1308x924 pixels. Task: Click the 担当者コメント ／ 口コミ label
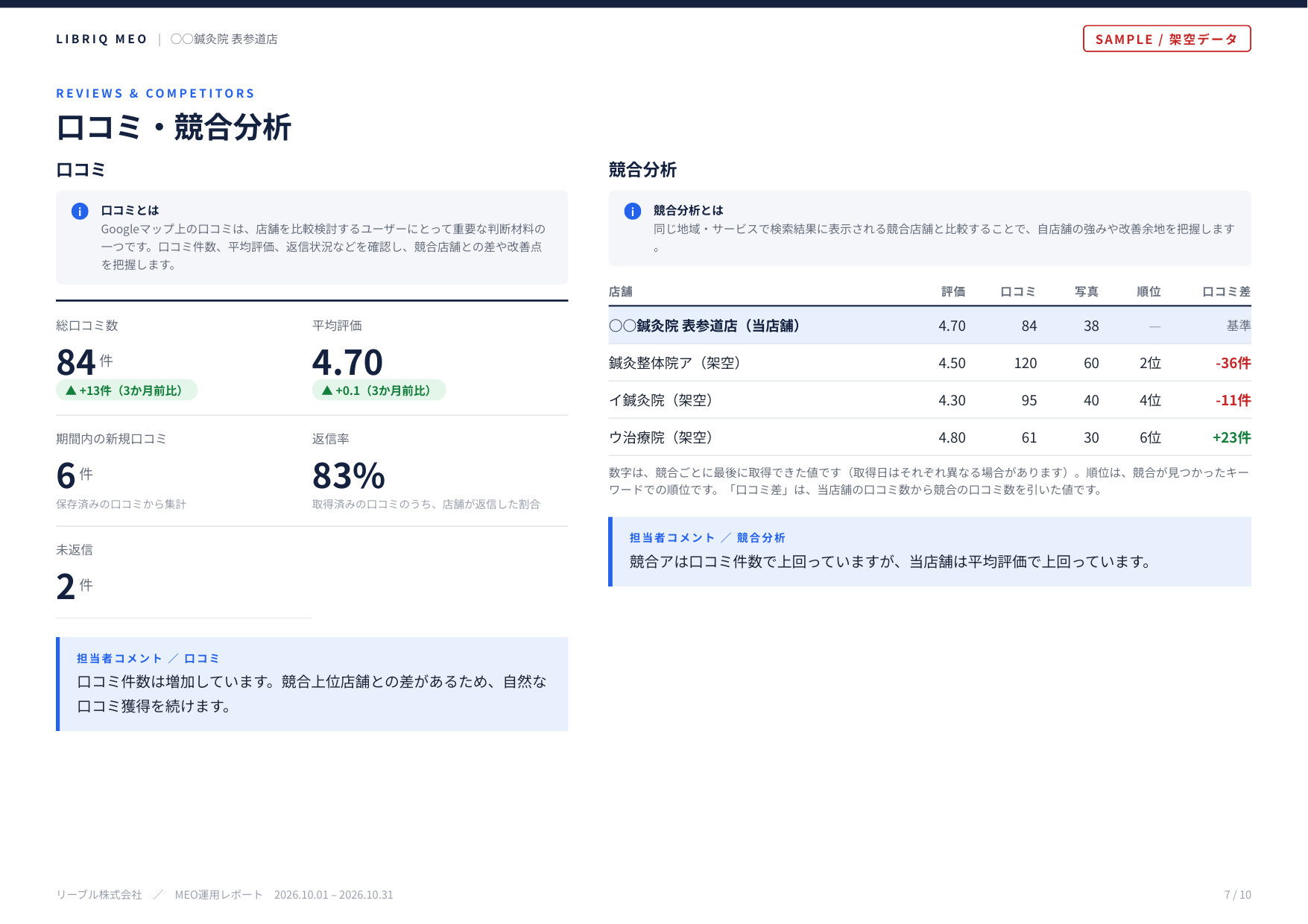coord(148,658)
